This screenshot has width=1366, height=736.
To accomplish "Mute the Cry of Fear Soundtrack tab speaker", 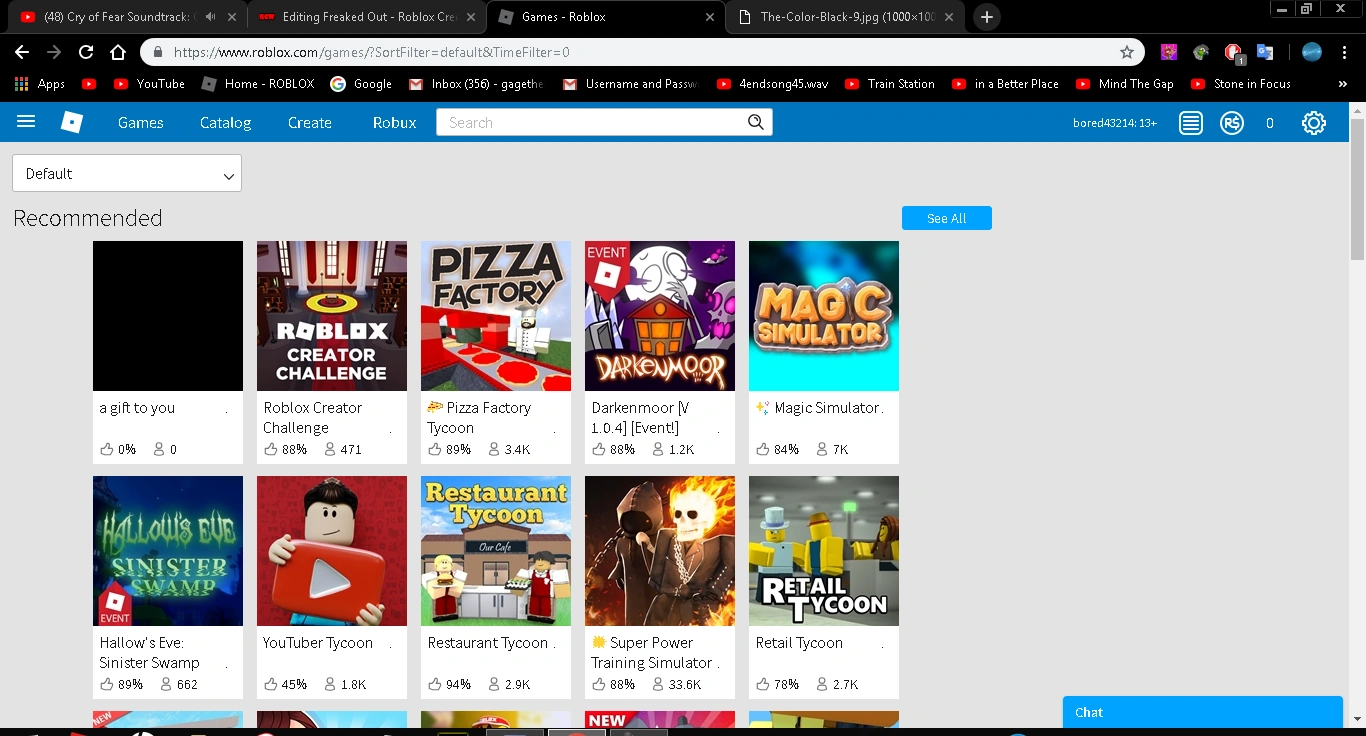I will tap(210, 17).
